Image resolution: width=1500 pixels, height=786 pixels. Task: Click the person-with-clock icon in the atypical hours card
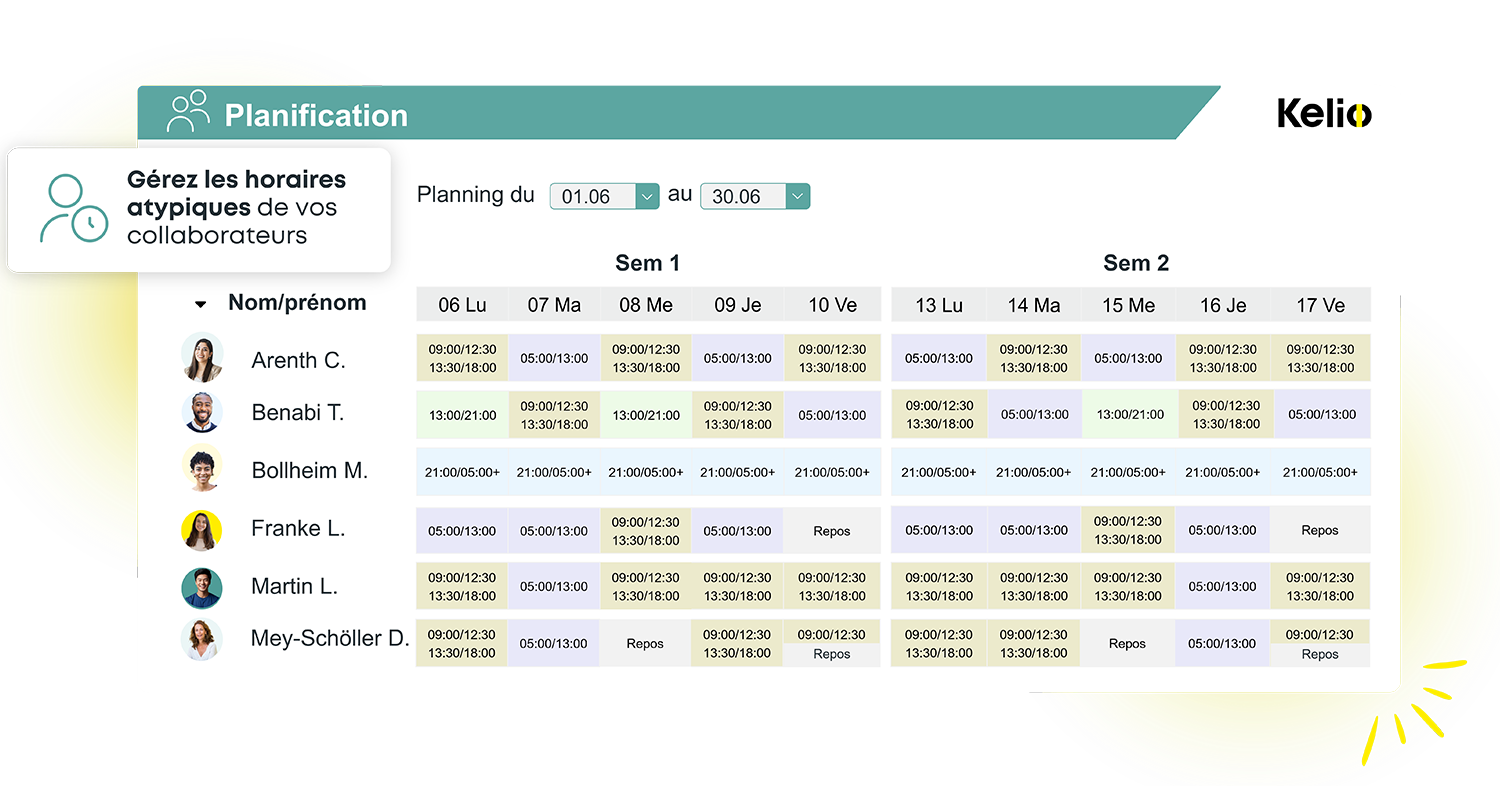coord(73,208)
